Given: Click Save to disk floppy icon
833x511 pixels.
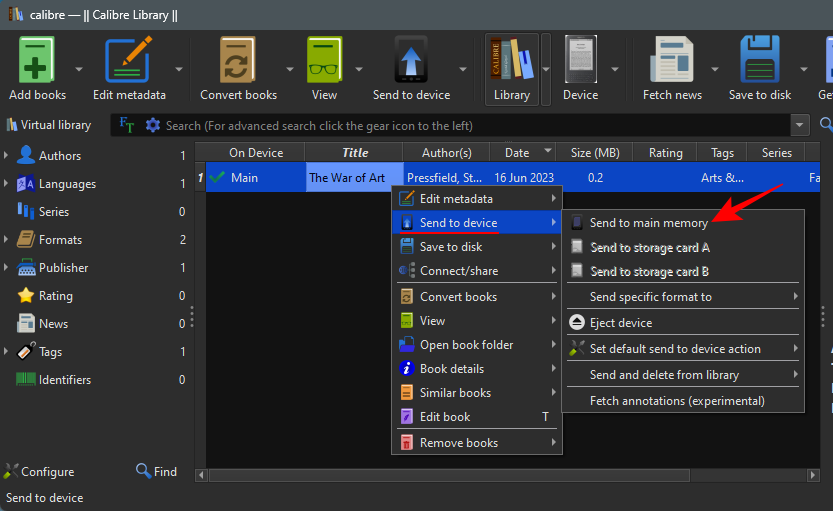Looking at the screenshot, I should coord(760,62).
